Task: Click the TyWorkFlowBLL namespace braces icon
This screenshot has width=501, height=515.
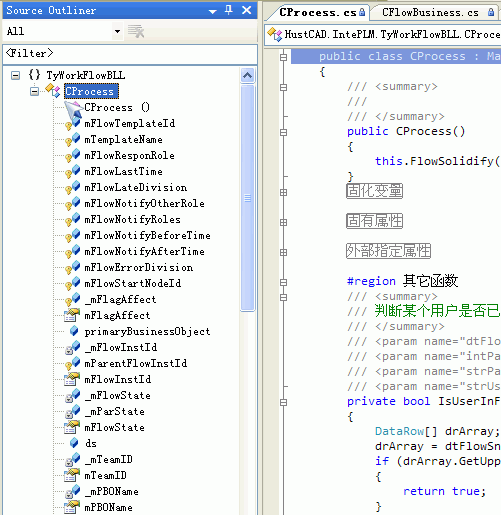Action: pos(34,75)
